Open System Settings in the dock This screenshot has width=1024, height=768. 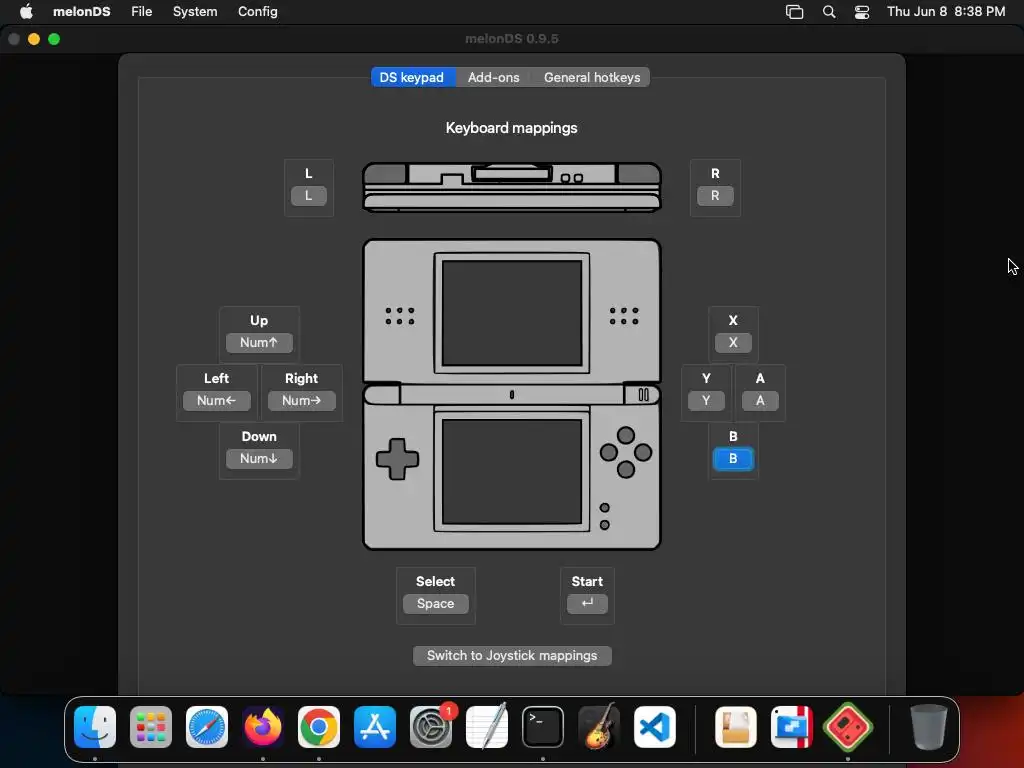(431, 727)
